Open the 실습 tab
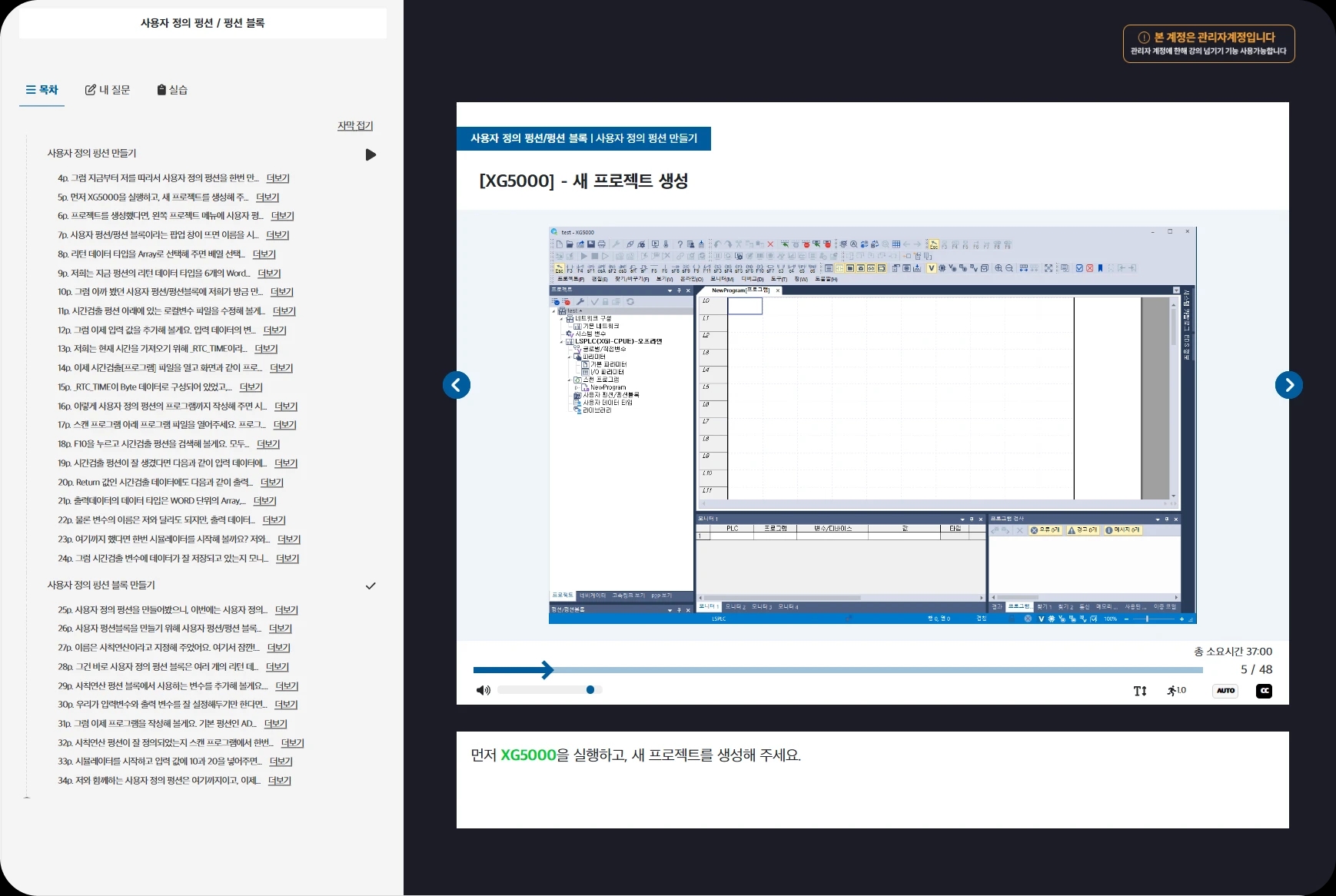This screenshot has height=896, width=1336. pos(172,90)
